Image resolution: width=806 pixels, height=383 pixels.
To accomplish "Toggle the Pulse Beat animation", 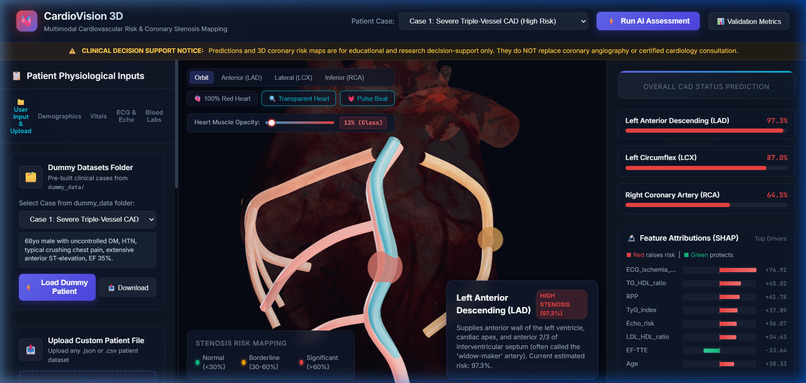I will pos(367,98).
